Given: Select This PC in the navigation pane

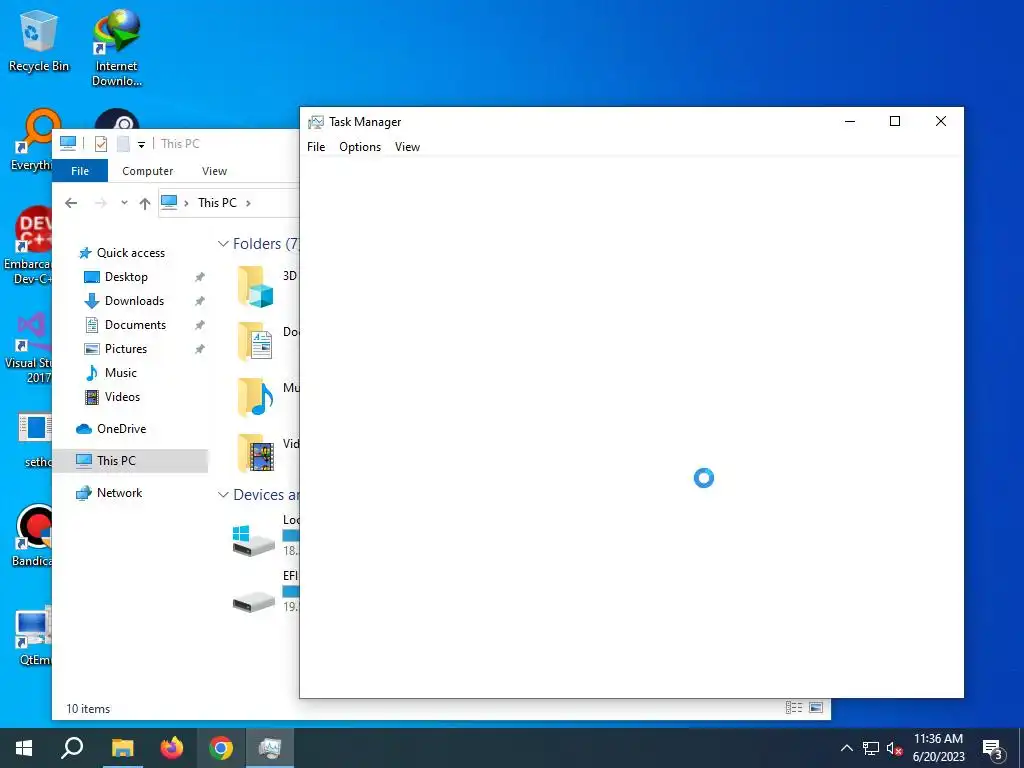Looking at the screenshot, I should [130, 461].
